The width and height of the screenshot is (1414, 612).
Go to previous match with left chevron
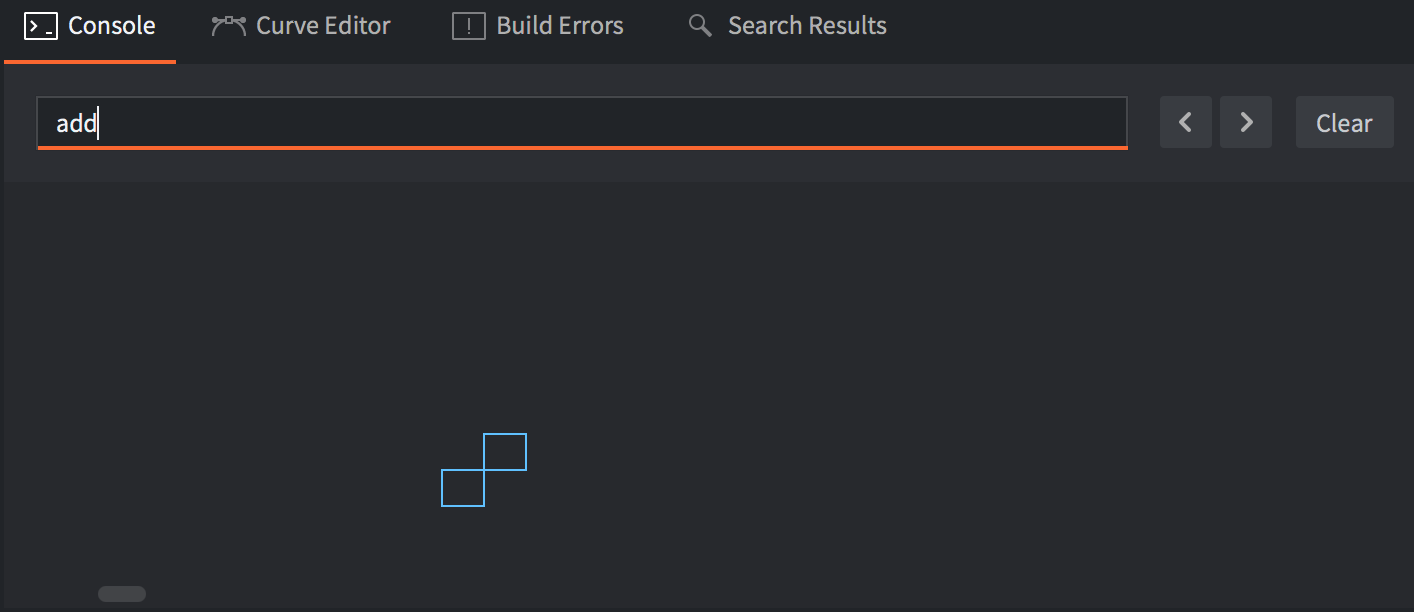(1186, 122)
